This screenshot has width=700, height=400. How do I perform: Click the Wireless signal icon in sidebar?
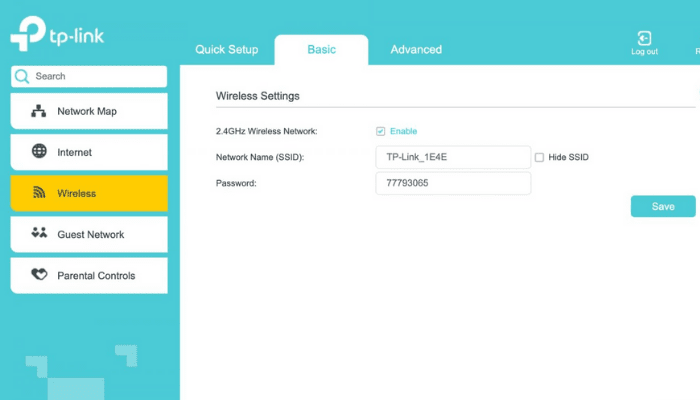coord(40,193)
